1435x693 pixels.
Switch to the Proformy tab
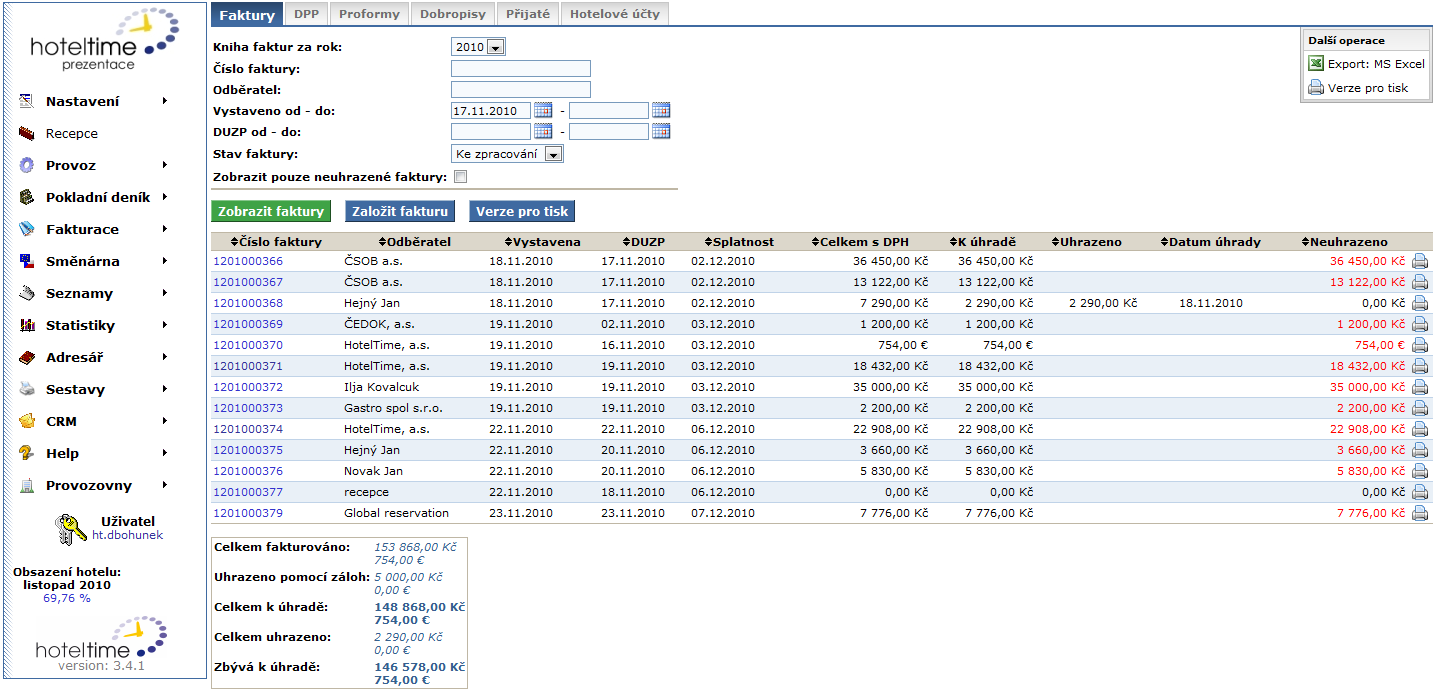pyautogui.click(x=369, y=14)
